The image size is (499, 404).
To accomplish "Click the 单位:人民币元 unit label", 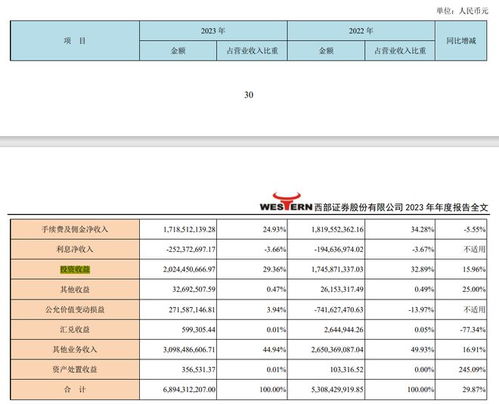I will pos(462,11).
